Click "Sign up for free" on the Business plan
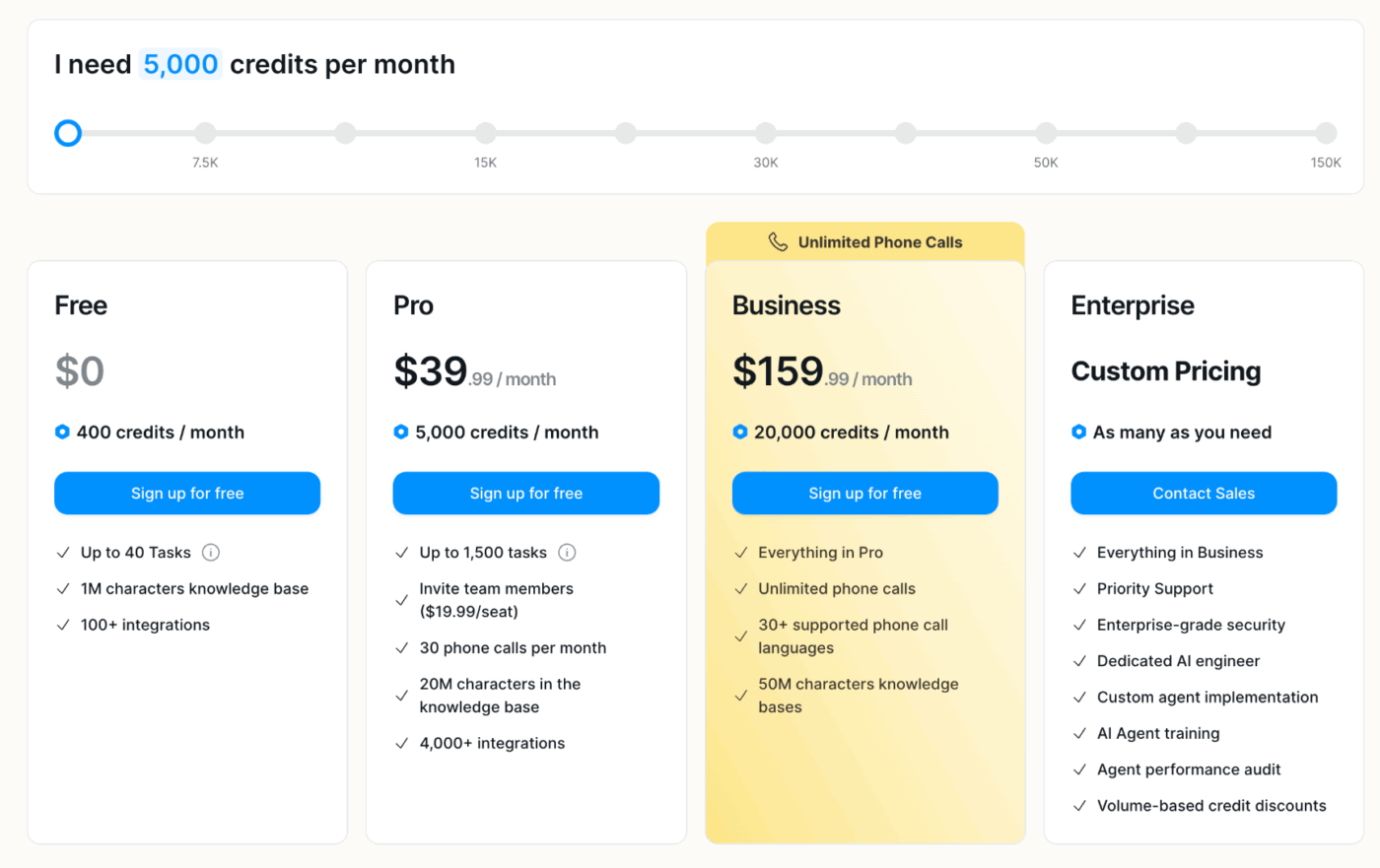This screenshot has width=1380, height=868. coord(864,493)
